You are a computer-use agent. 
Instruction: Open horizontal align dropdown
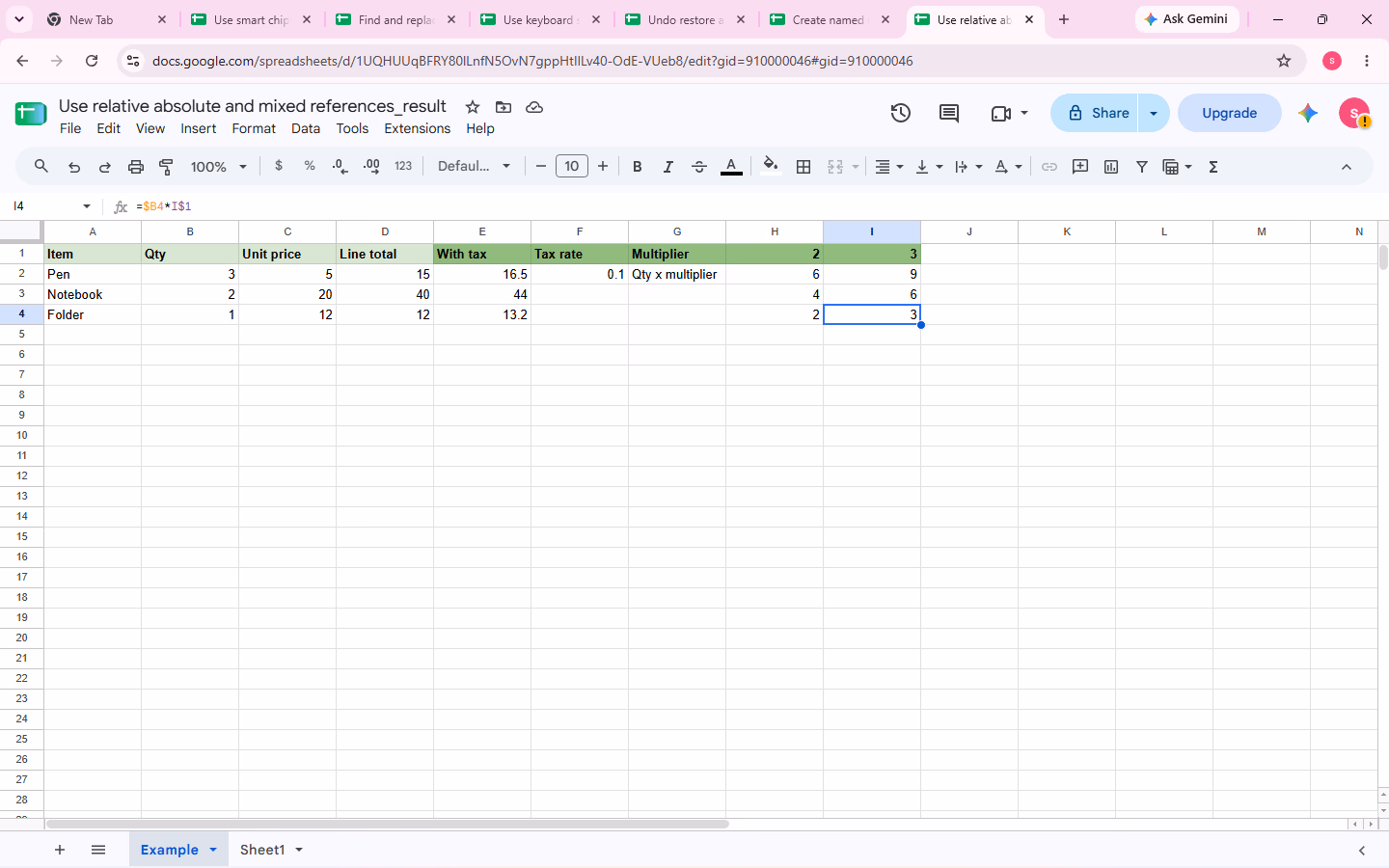888,167
